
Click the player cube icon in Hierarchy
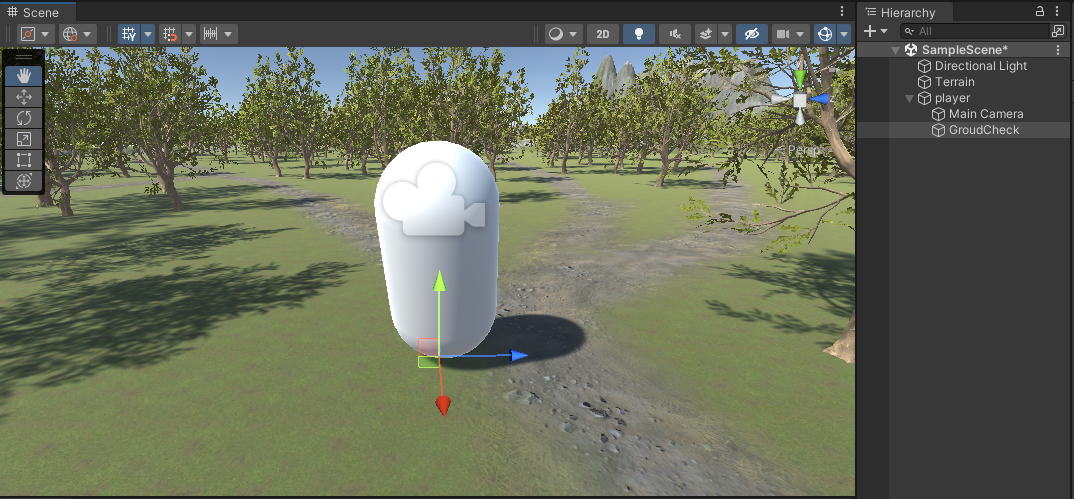(x=925, y=98)
